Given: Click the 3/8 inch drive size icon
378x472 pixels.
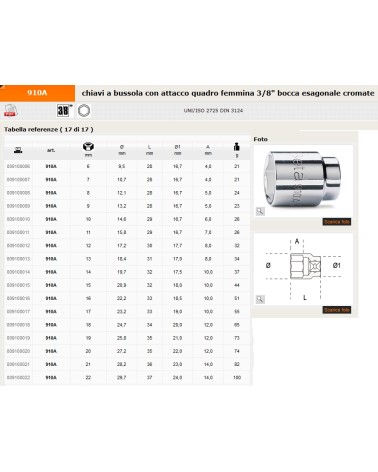Looking at the screenshot, I should click(64, 110).
